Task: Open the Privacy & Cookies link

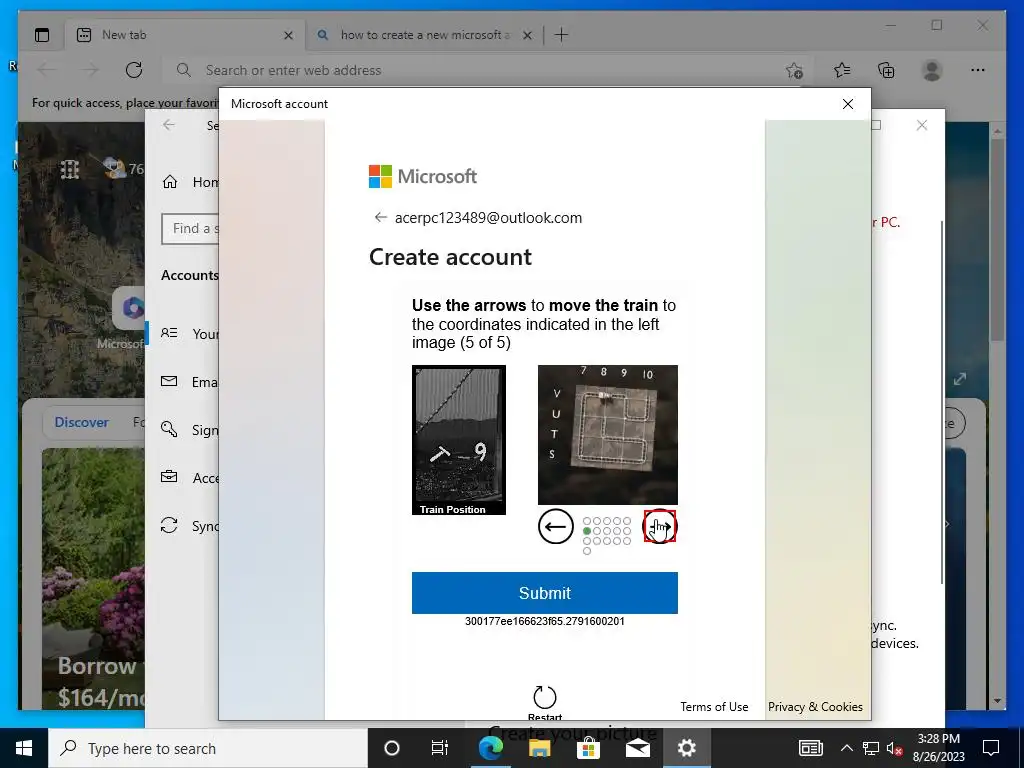Action: pos(815,707)
